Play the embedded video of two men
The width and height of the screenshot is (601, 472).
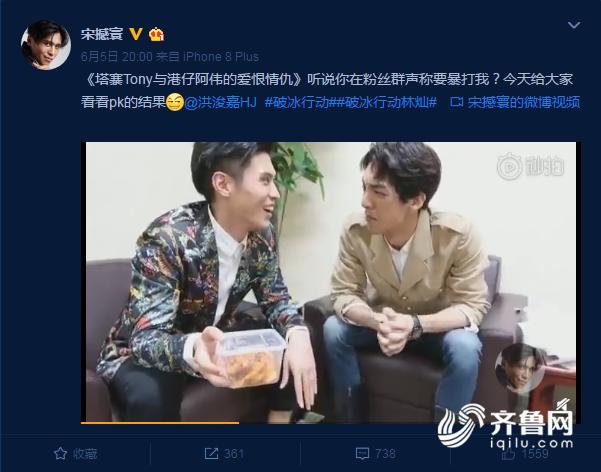pos(331,282)
